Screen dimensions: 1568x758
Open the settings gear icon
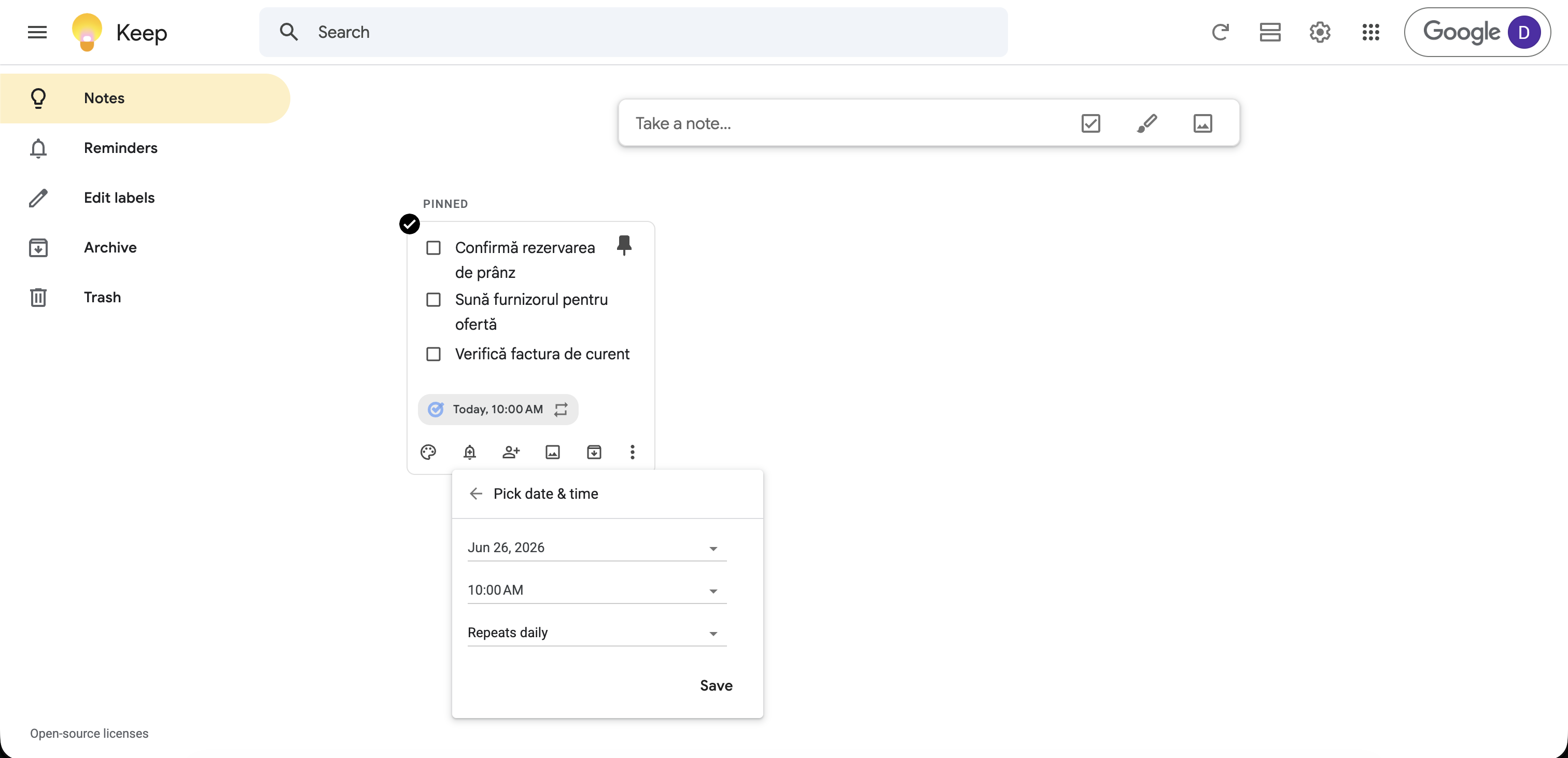coord(1320,32)
